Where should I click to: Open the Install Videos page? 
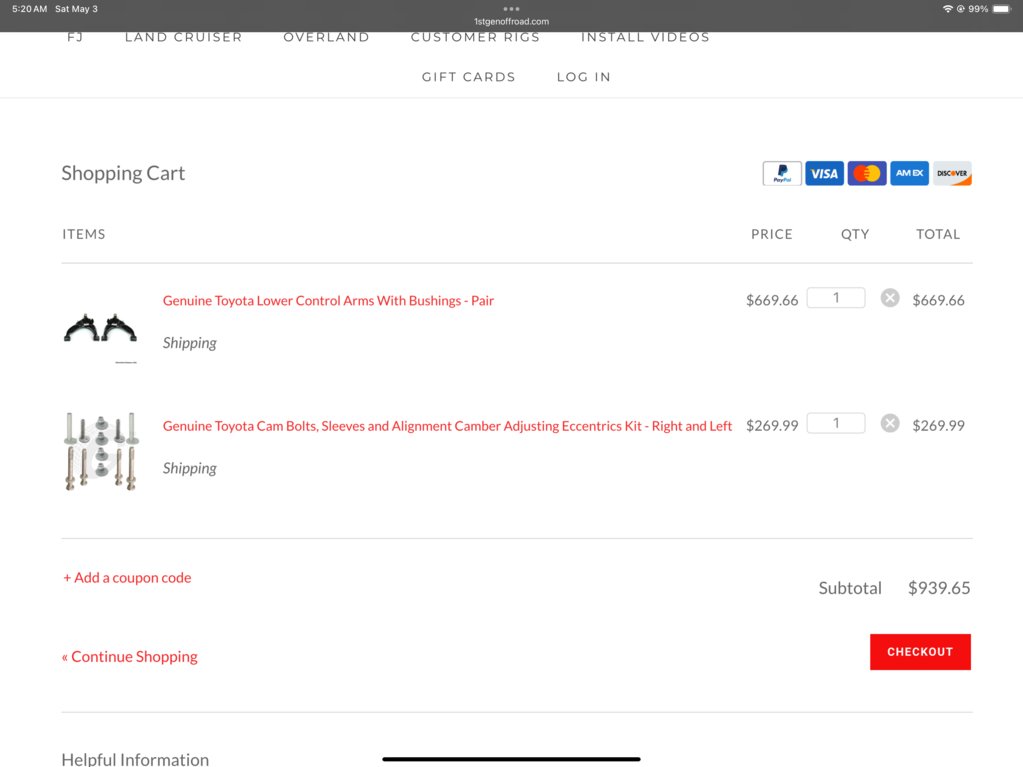645,37
